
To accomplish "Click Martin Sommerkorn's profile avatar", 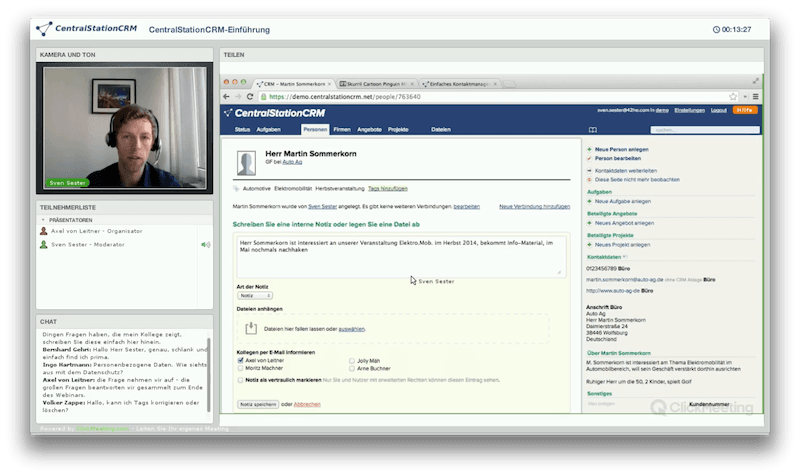I will 246,163.
